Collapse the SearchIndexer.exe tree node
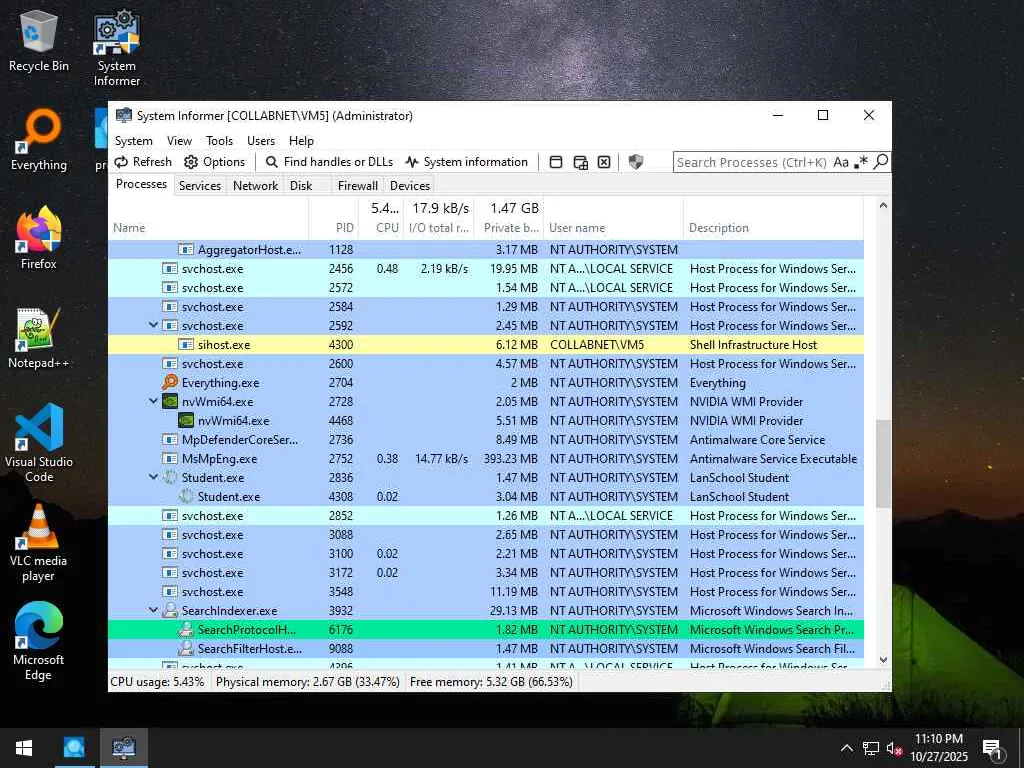 pyautogui.click(x=153, y=610)
